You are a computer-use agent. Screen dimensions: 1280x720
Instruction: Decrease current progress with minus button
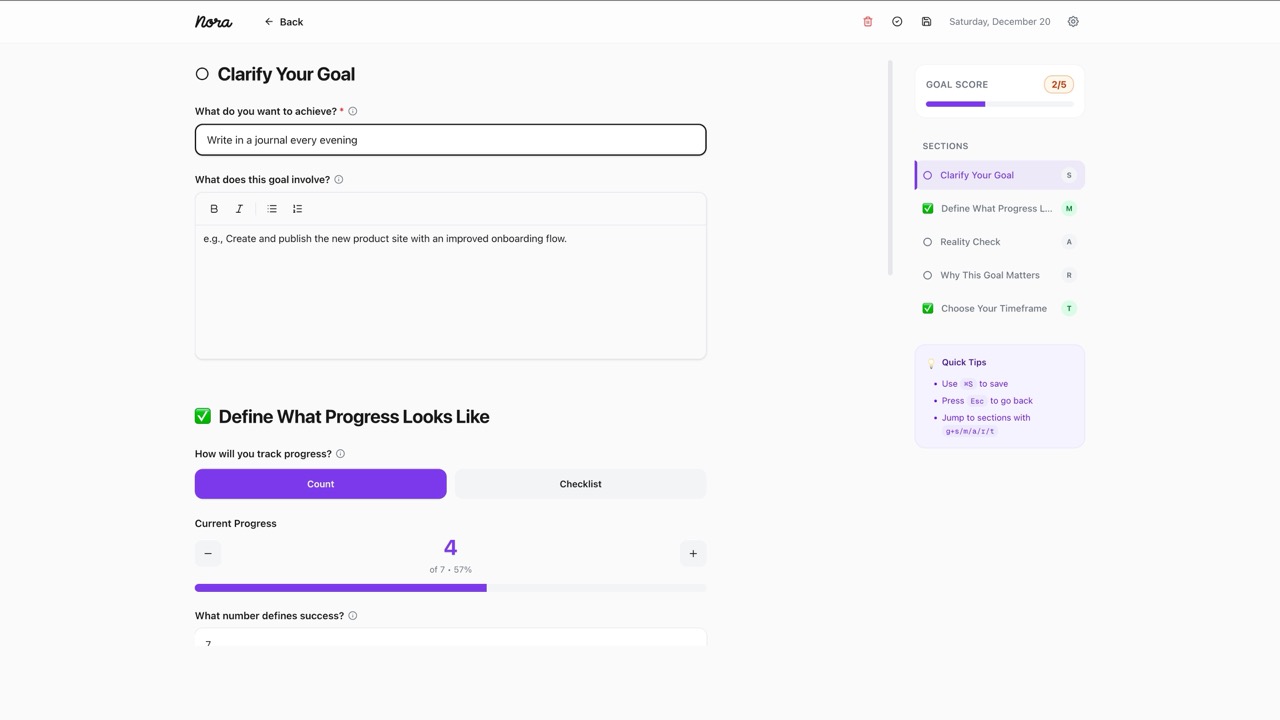pos(208,553)
